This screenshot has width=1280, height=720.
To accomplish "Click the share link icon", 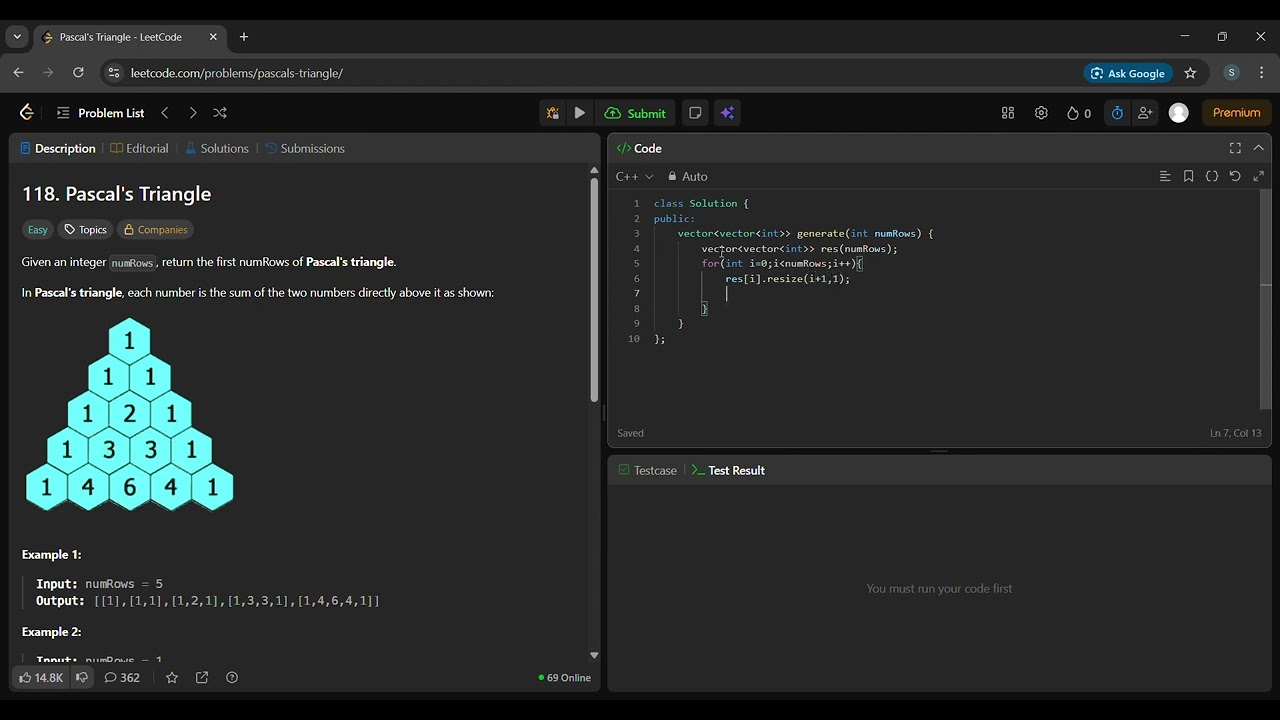I will point(202,677).
